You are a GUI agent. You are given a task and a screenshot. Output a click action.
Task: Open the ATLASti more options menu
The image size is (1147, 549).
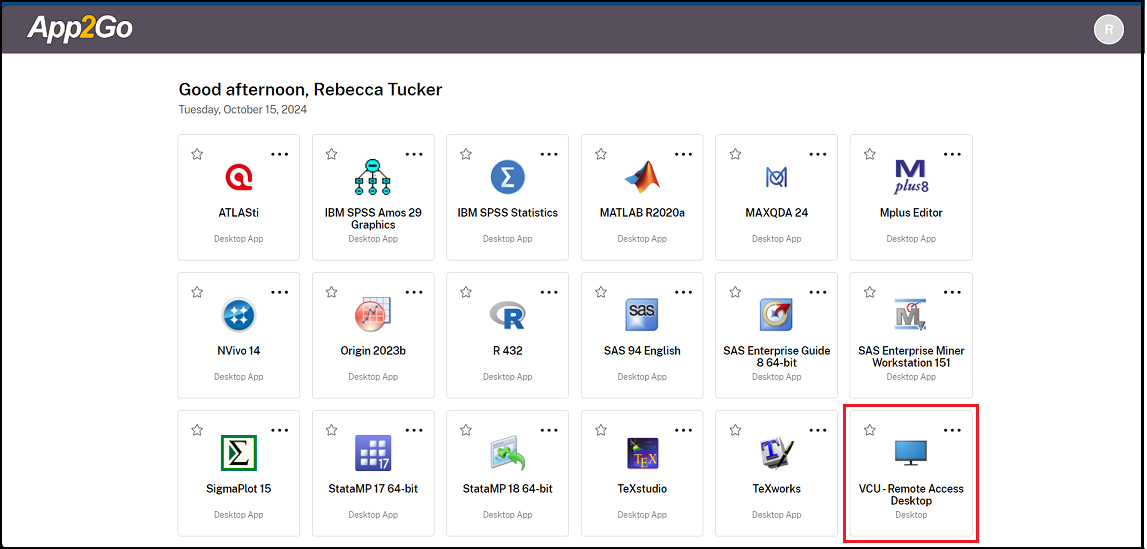point(280,154)
